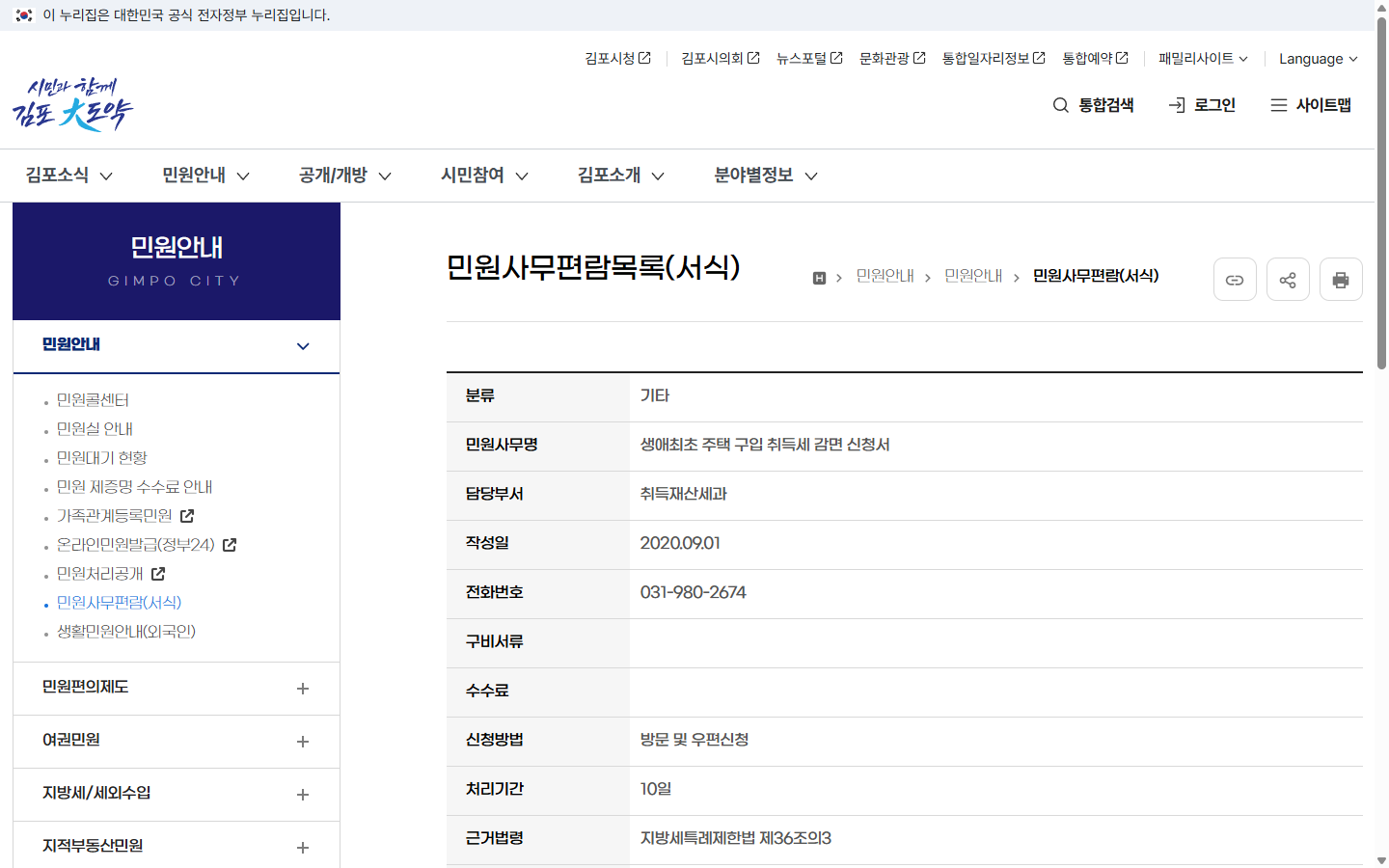Image resolution: width=1389 pixels, height=868 pixels.
Task: Expand the 지방세/세외수입 sidebar section
Action: click(177, 795)
